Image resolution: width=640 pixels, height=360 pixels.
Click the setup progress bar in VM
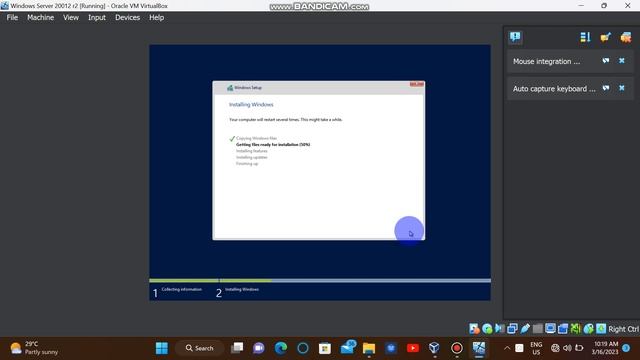(x=320, y=280)
